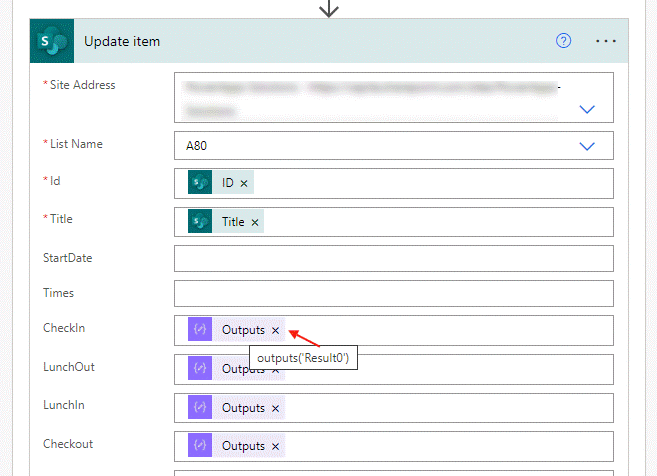Click the A80 list name value

196,146
